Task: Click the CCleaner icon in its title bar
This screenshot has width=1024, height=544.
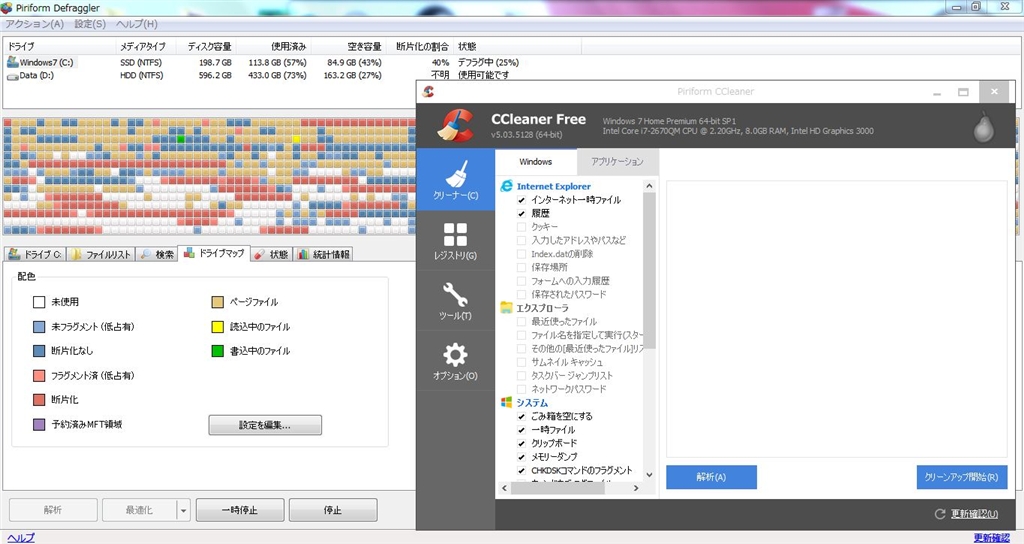Action: [x=428, y=91]
